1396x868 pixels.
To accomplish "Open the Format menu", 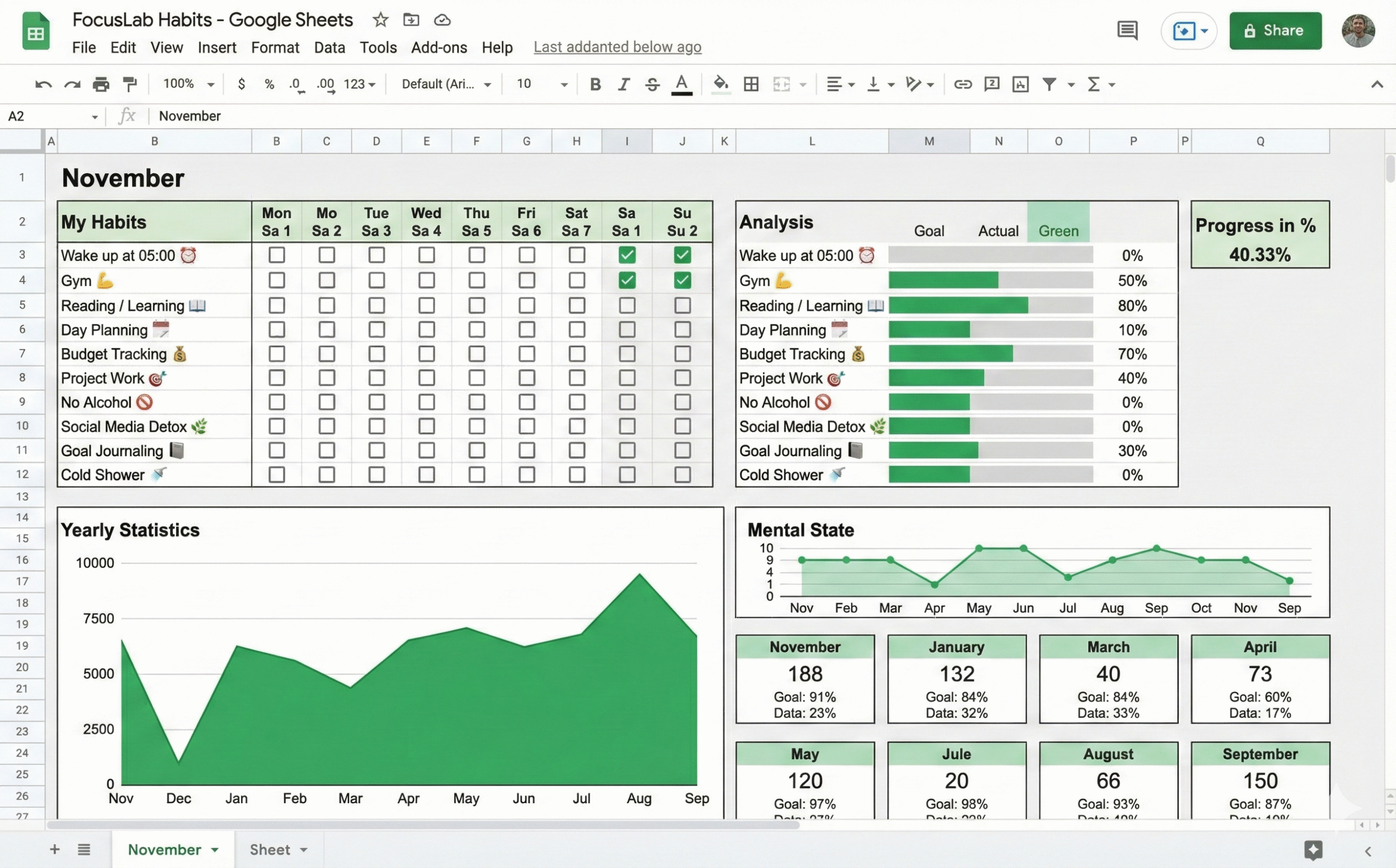I will click(x=275, y=47).
